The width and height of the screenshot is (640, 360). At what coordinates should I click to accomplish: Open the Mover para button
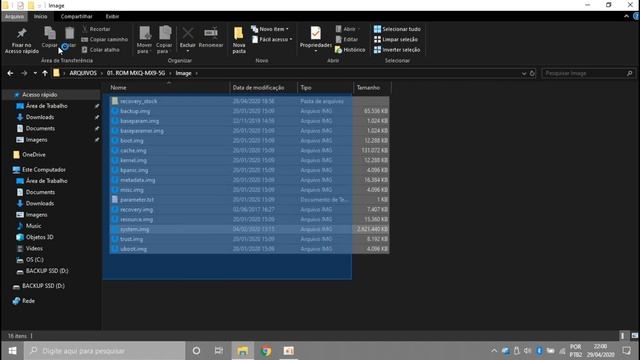coord(144,40)
